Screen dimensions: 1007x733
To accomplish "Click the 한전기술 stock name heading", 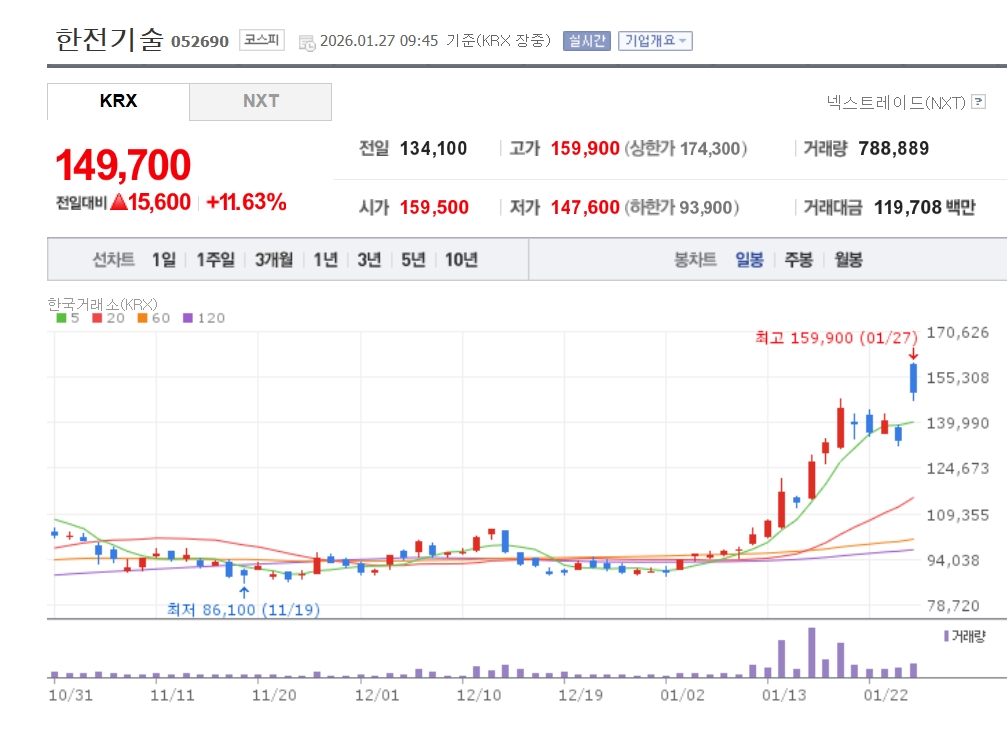I will pyautogui.click(x=109, y=39).
